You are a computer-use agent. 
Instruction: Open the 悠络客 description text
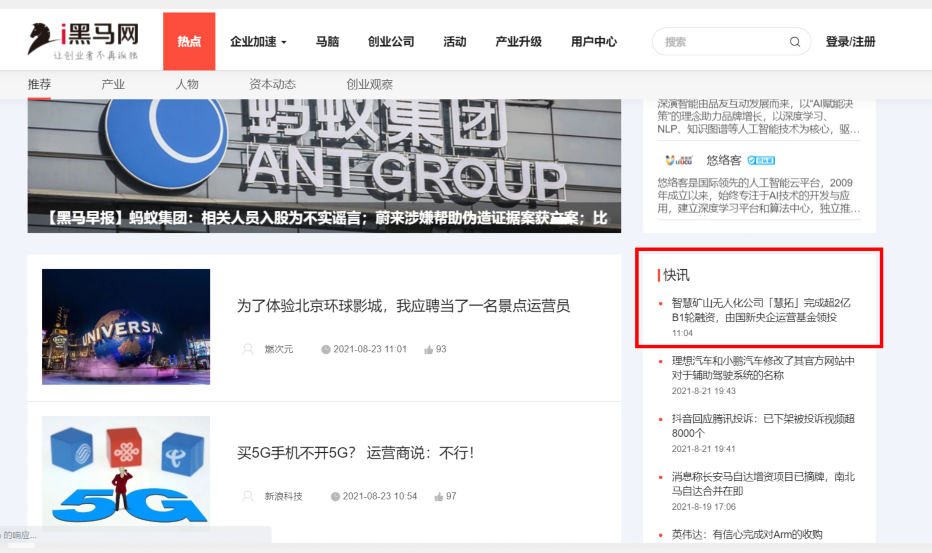758,196
